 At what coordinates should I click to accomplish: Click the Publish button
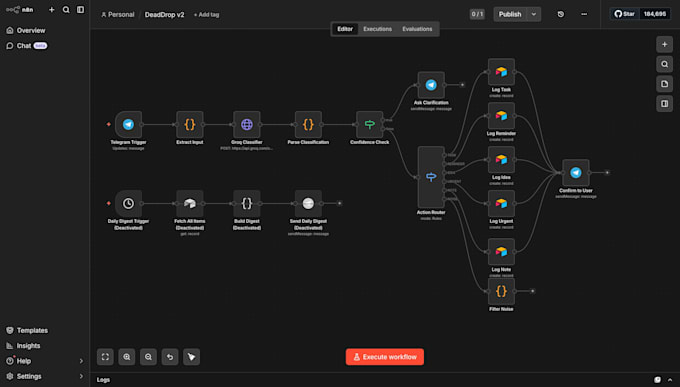[x=510, y=14]
